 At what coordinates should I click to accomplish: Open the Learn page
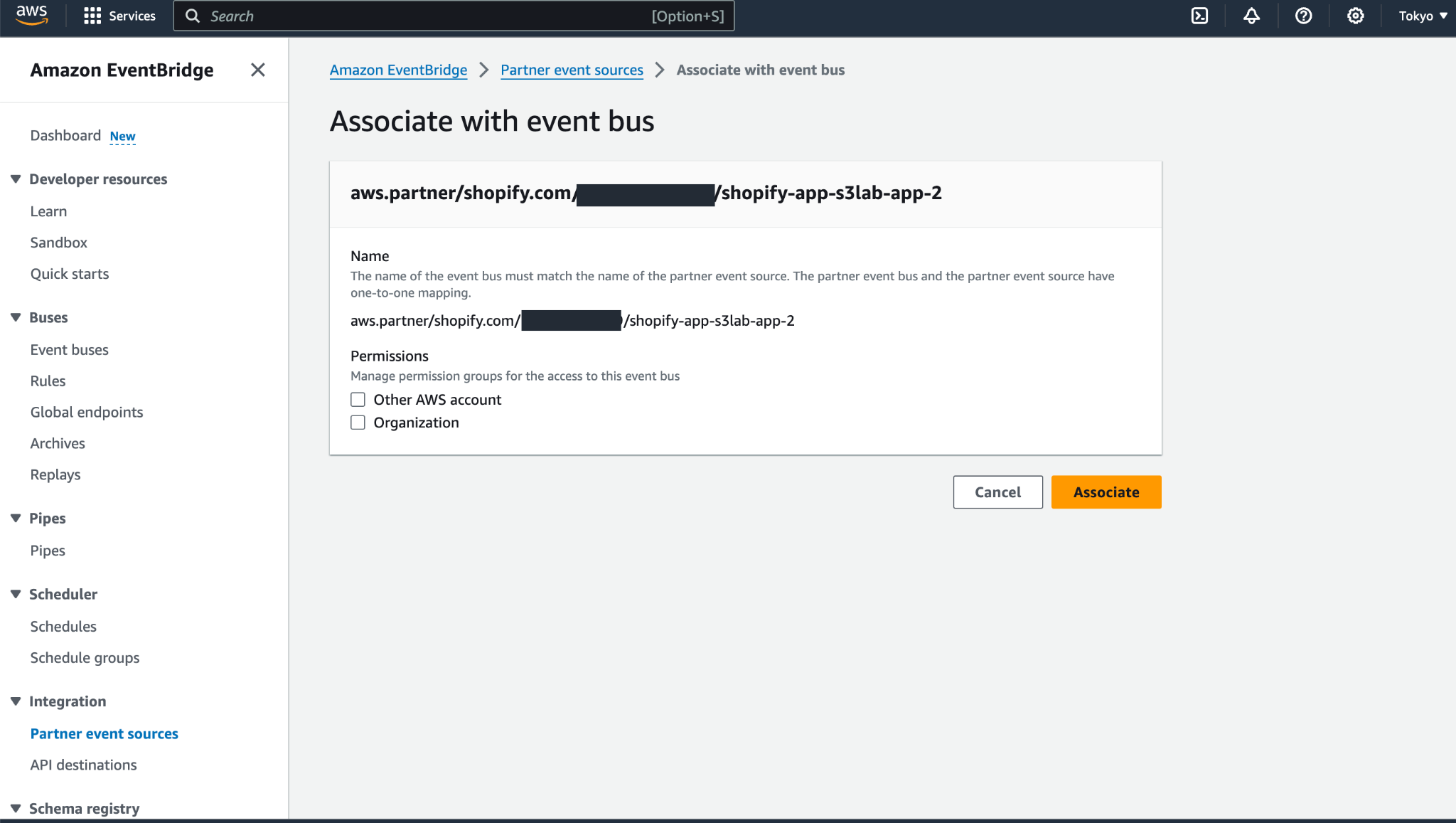48,211
